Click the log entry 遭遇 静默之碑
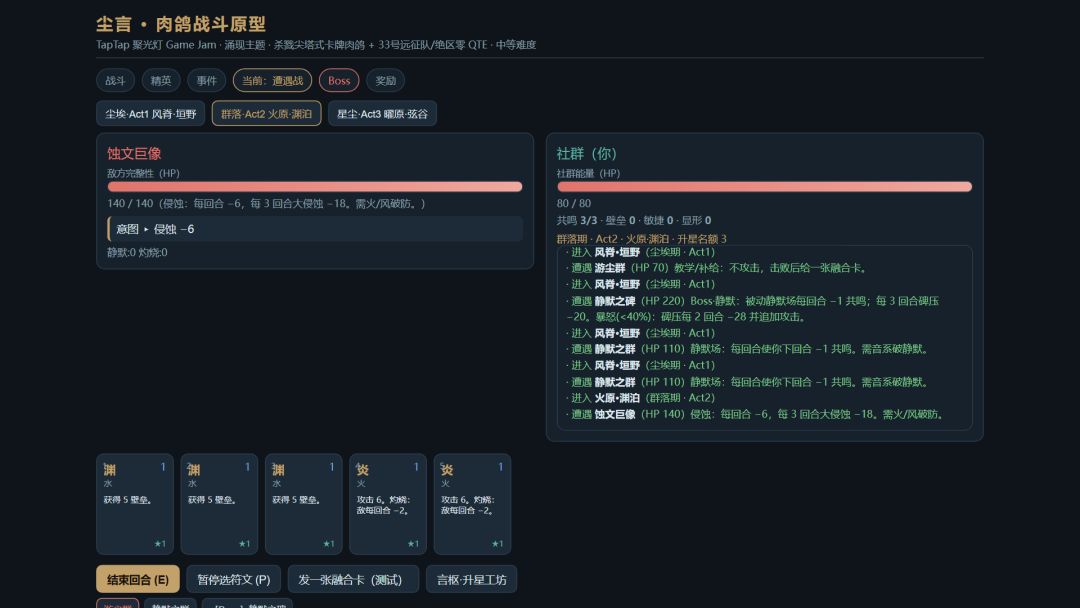 pos(753,308)
